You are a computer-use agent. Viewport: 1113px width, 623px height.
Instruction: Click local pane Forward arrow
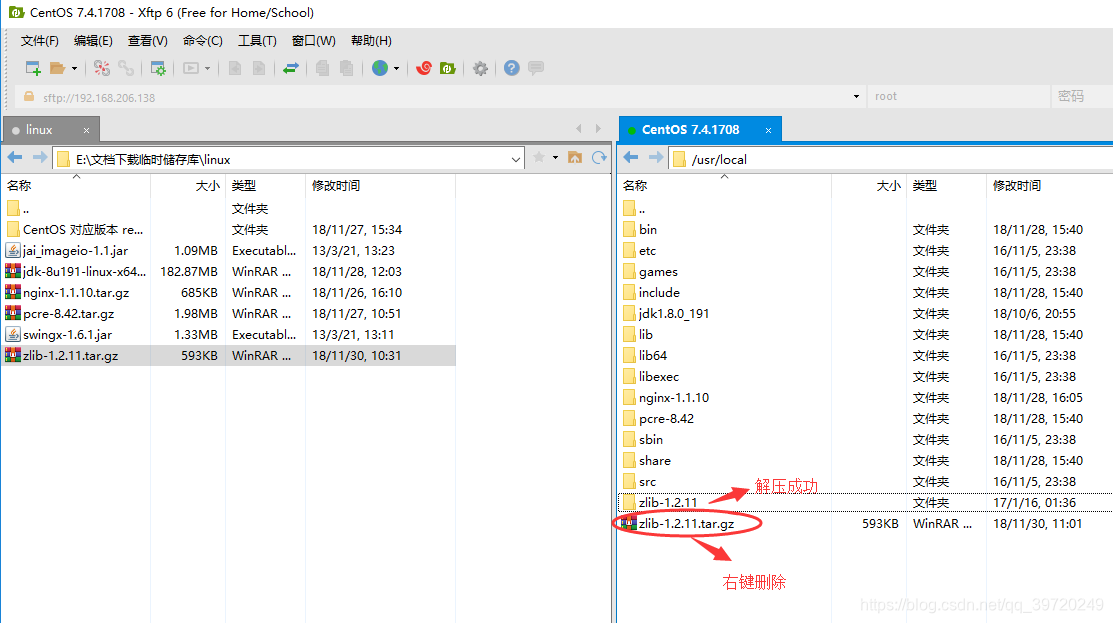click(x=40, y=158)
